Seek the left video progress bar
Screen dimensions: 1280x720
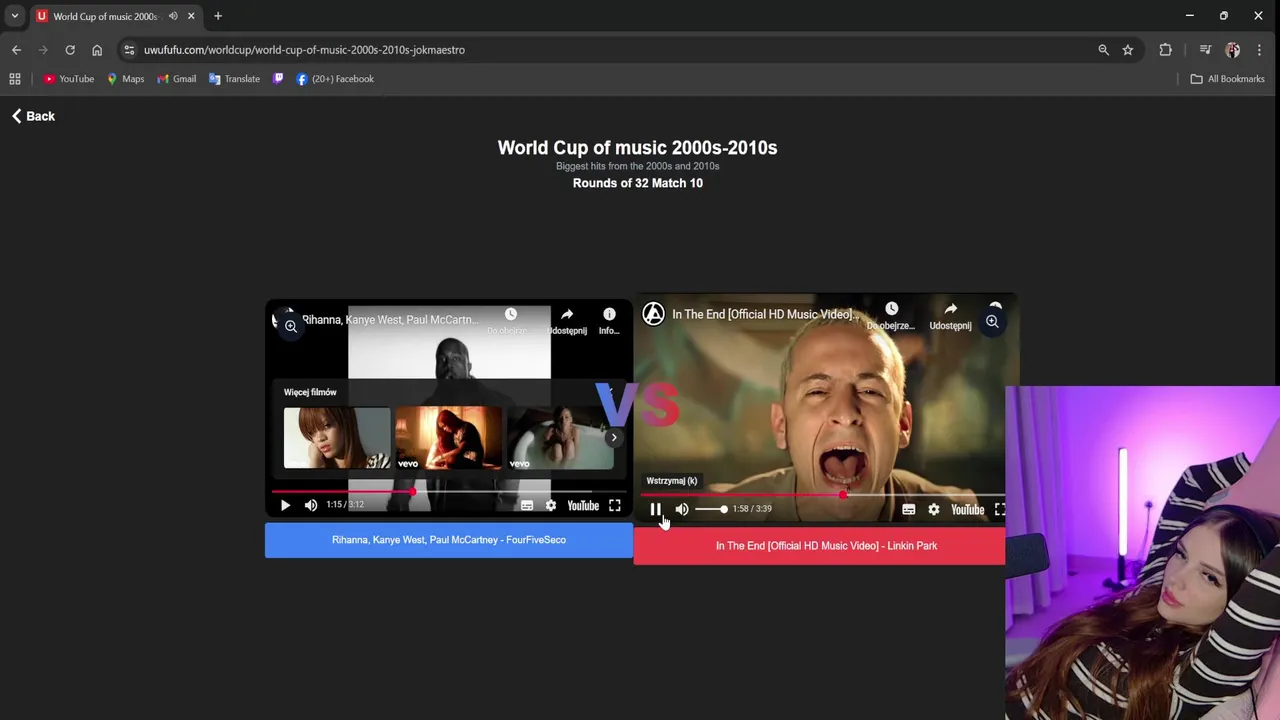449,492
